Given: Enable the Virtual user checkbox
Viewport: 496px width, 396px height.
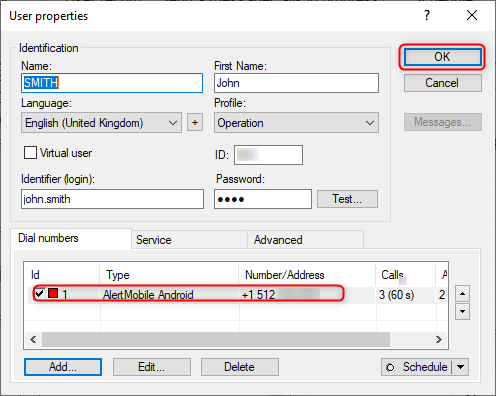Looking at the screenshot, I should click(30, 153).
